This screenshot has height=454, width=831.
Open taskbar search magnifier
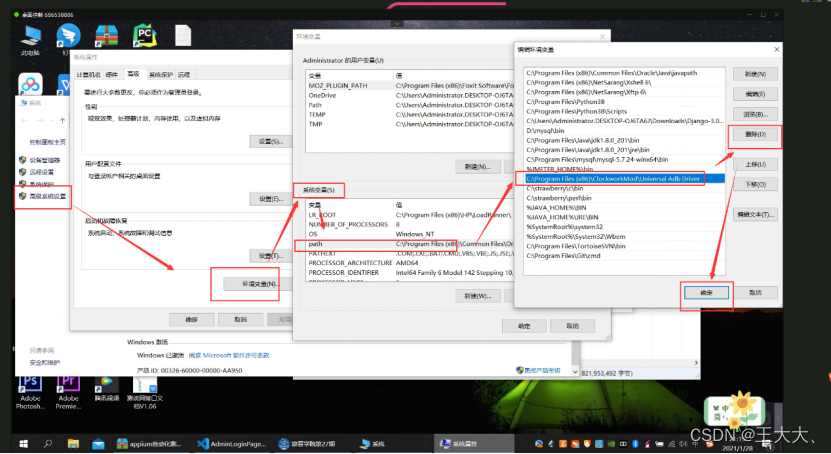click(48, 443)
